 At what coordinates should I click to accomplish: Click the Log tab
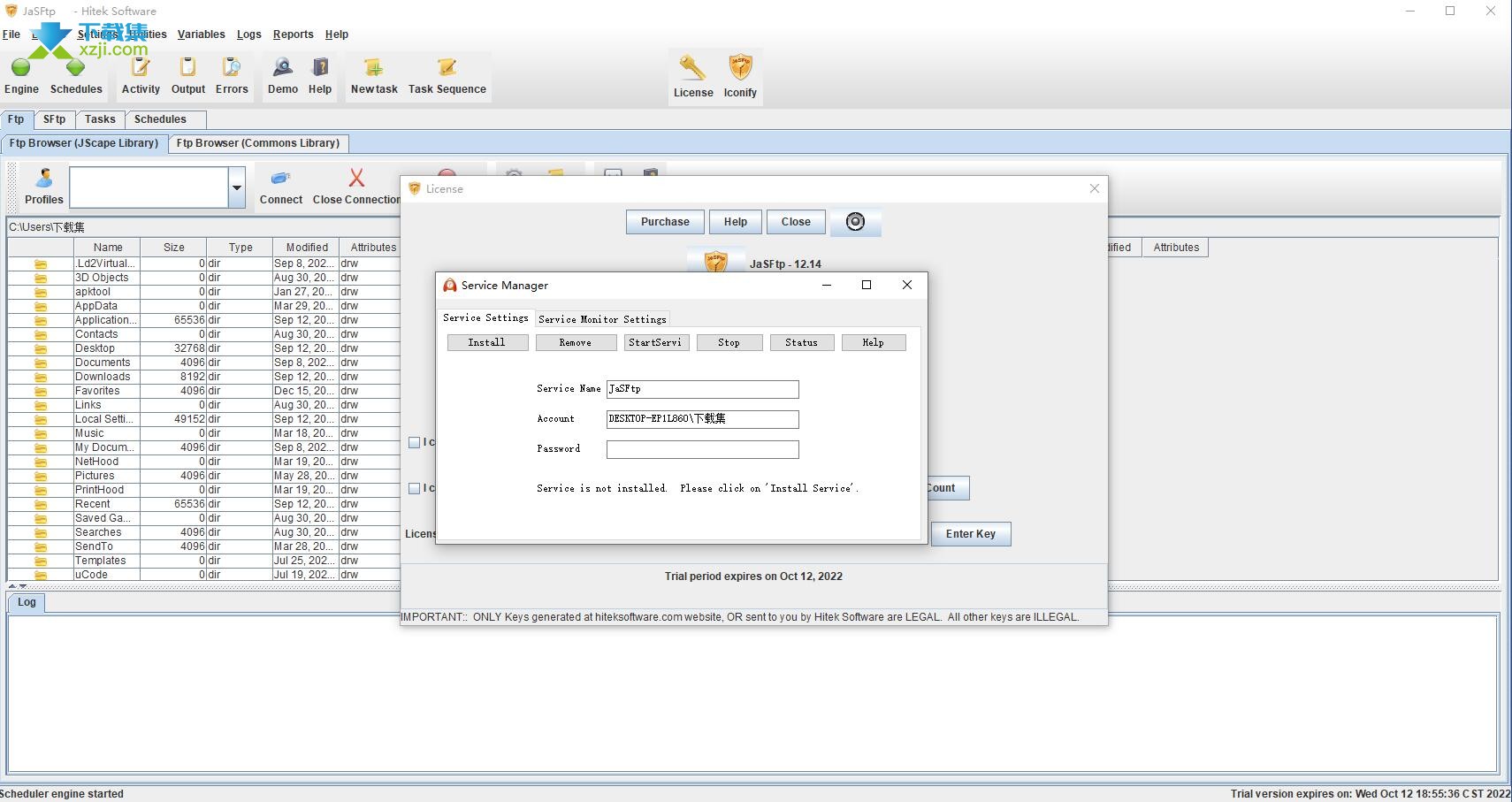click(27, 602)
